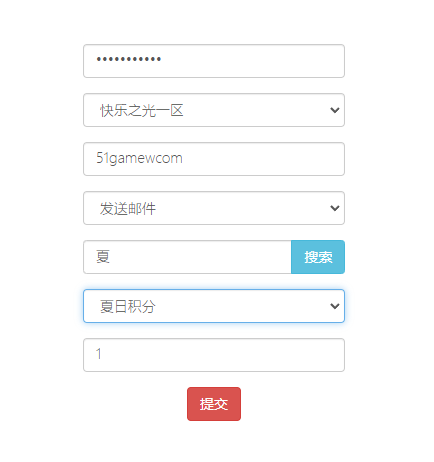Expand the 夏日积分 item dropdown
This screenshot has height=462, width=434.
[x=214, y=306]
